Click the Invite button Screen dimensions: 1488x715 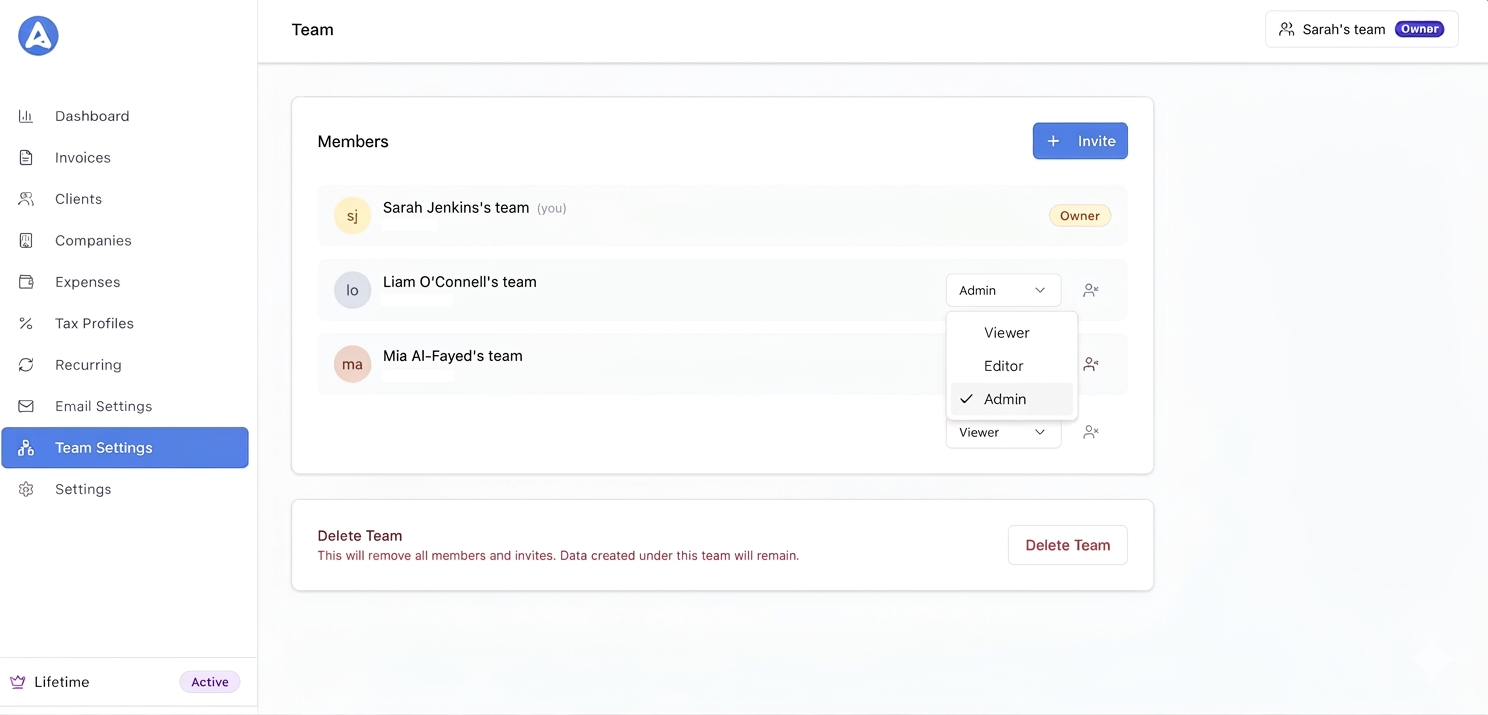(1080, 141)
